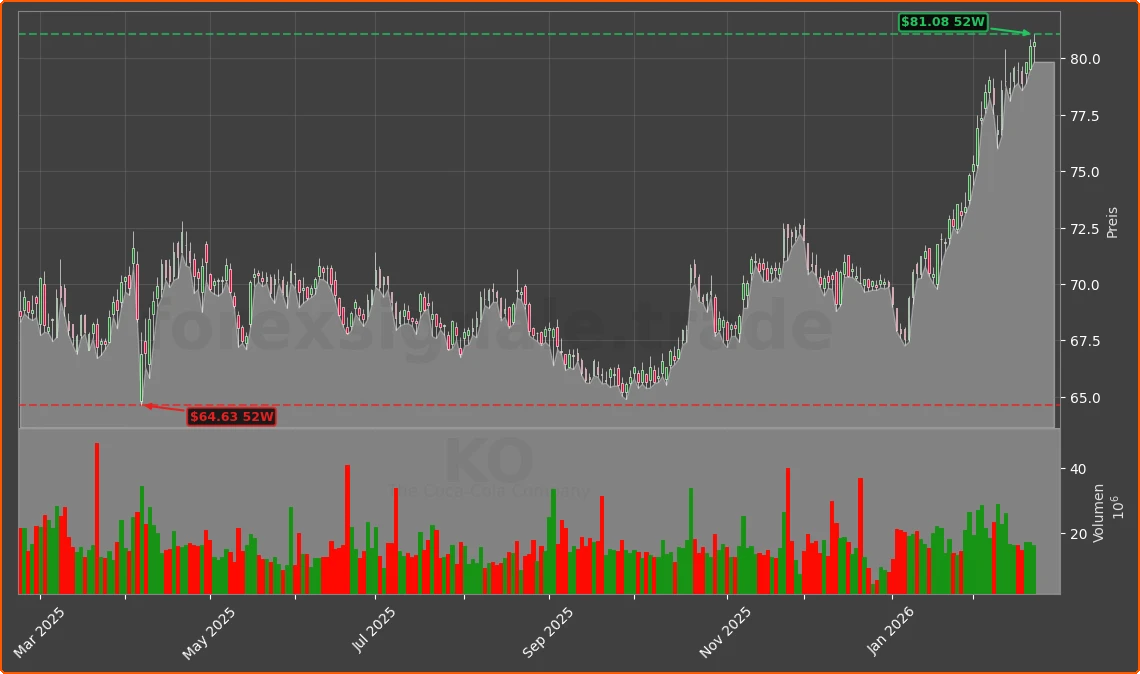Click the 70.0 price gridline value

coord(1084,286)
